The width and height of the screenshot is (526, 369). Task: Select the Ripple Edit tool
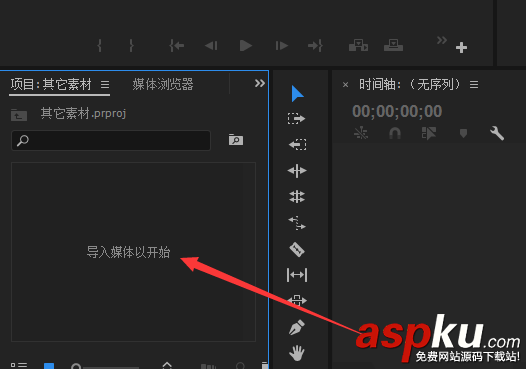pyautogui.click(x=297, y=171)
